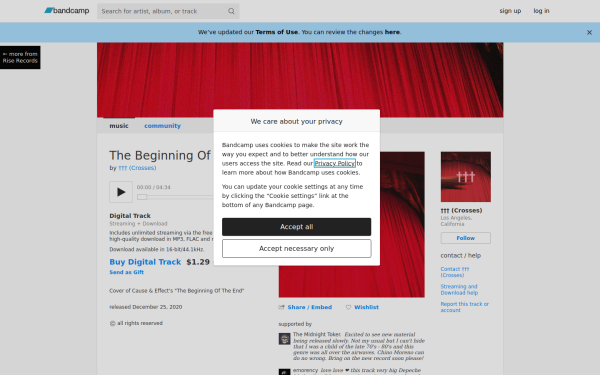Click the 'Digital Track' heading
The height and width of the screenshot is (375, 600).
pyautogui.click(x=130, y=216)
